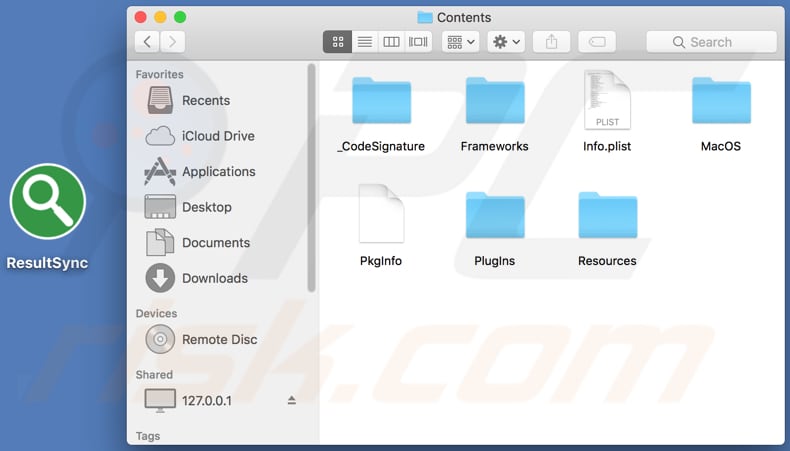
Task: Close the Contents window with red button
Action: coord(141,18)
